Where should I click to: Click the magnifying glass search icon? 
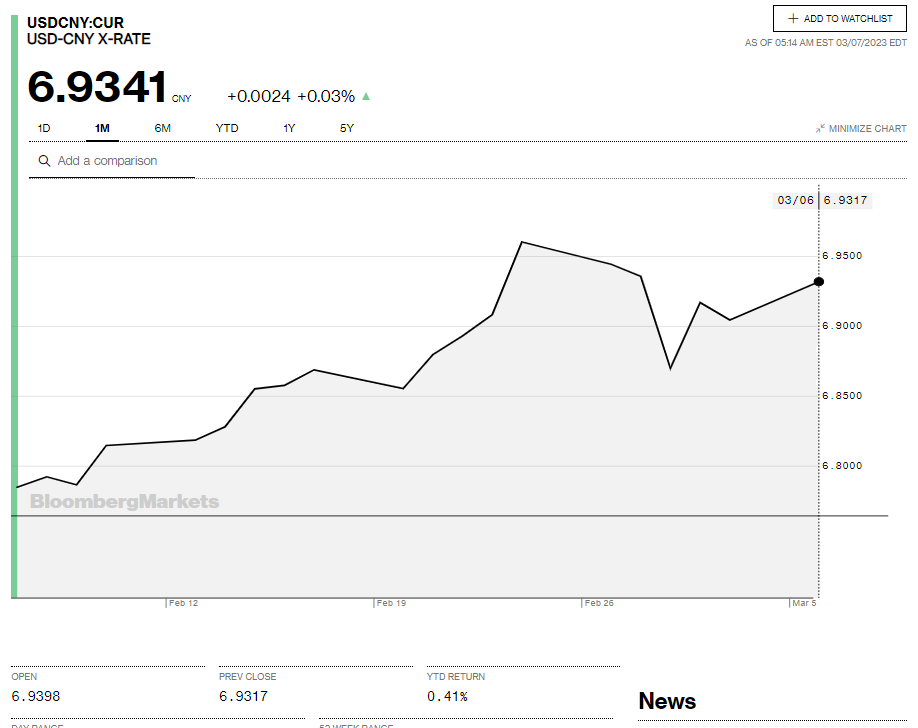[44, 161]
